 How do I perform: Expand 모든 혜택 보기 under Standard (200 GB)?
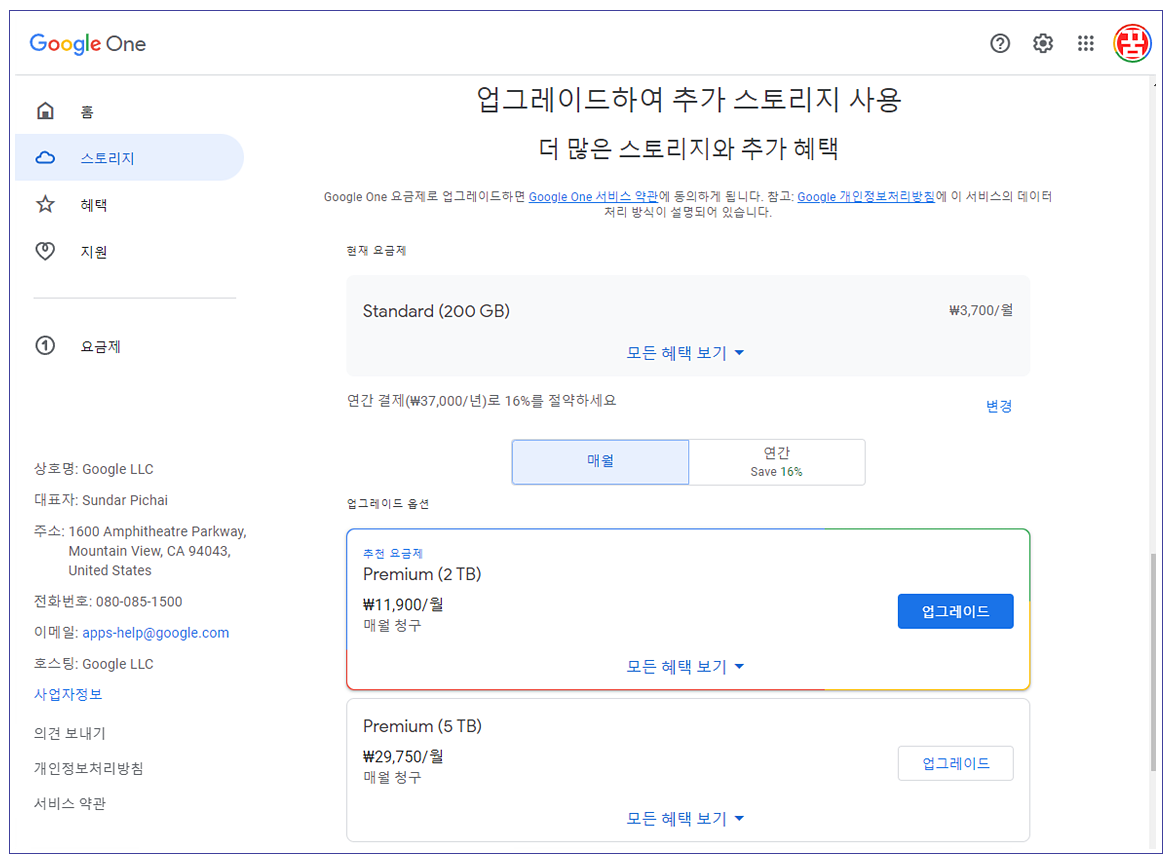click(685, 352)
